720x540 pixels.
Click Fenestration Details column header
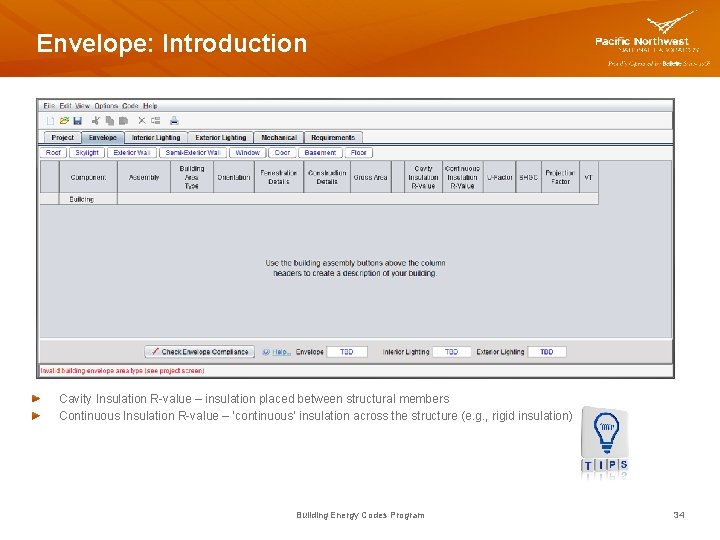point(279,177)
